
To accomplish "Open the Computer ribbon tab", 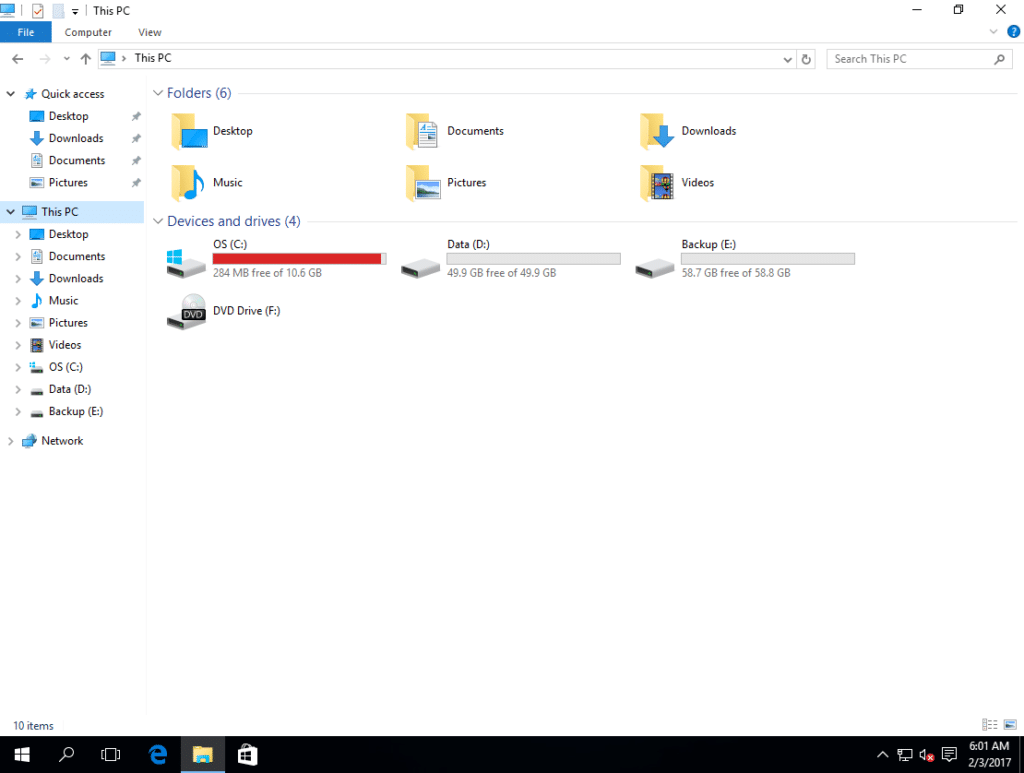I will point(90,32).
